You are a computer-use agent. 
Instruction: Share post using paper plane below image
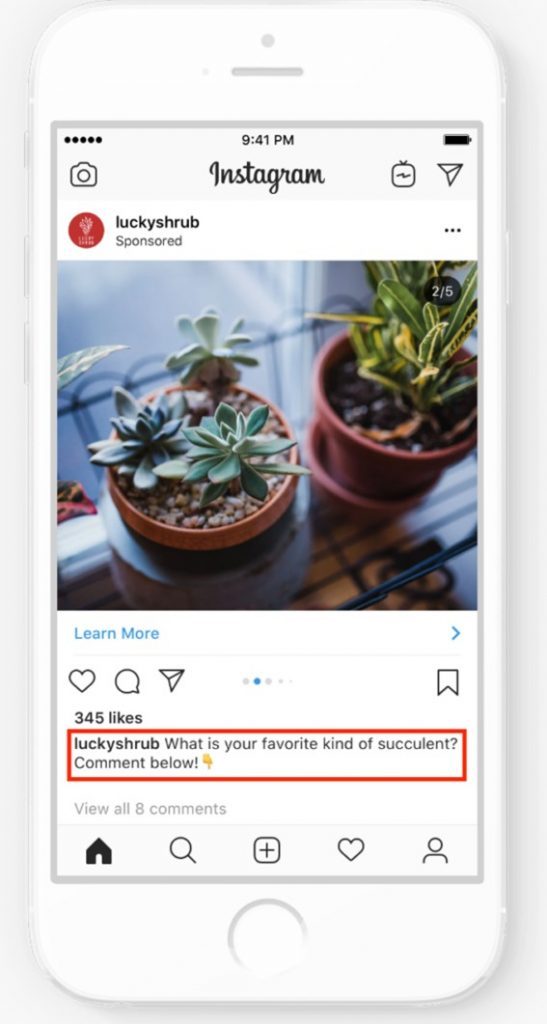click(x=172, y=680)
